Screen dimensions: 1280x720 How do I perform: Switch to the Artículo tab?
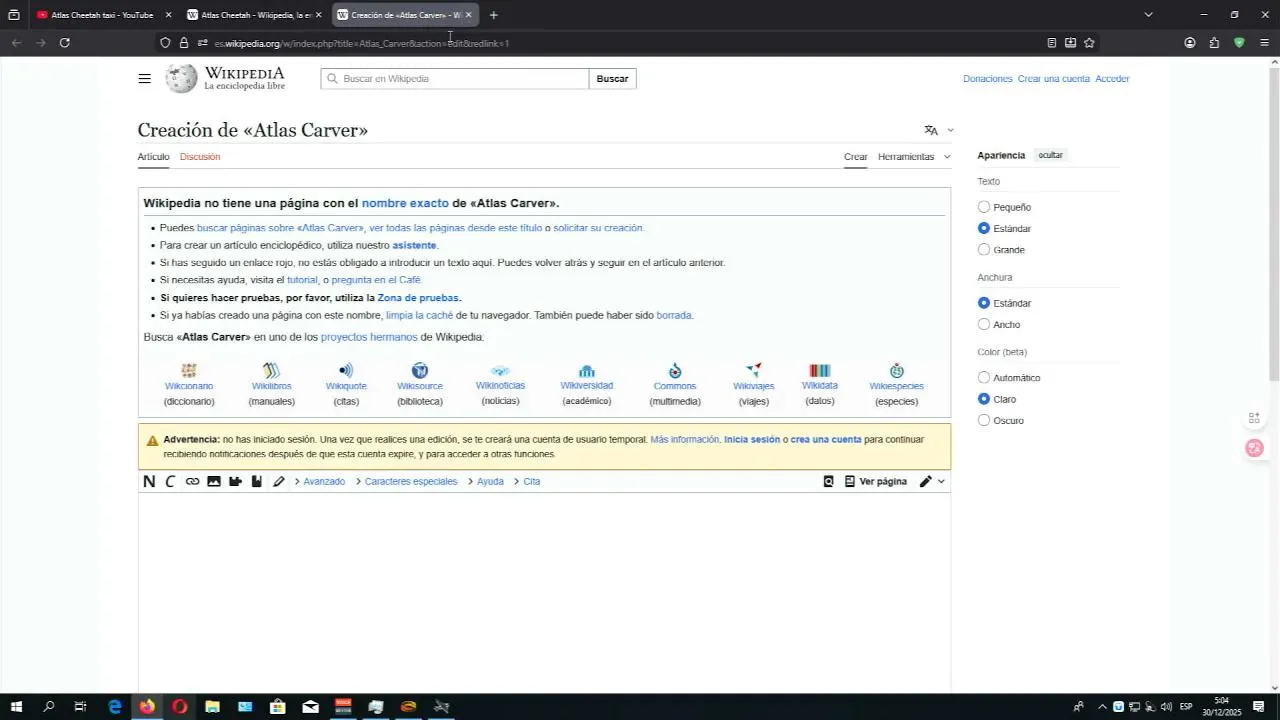point(153,157)
